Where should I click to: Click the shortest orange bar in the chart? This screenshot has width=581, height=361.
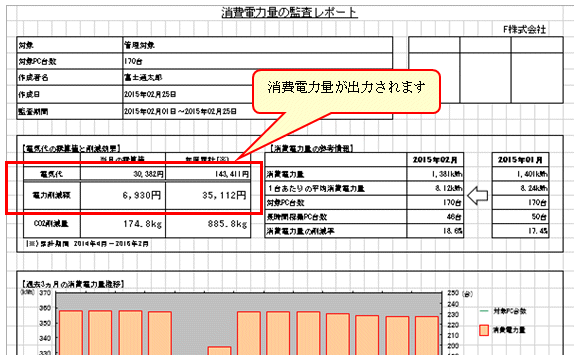(219, 351)
